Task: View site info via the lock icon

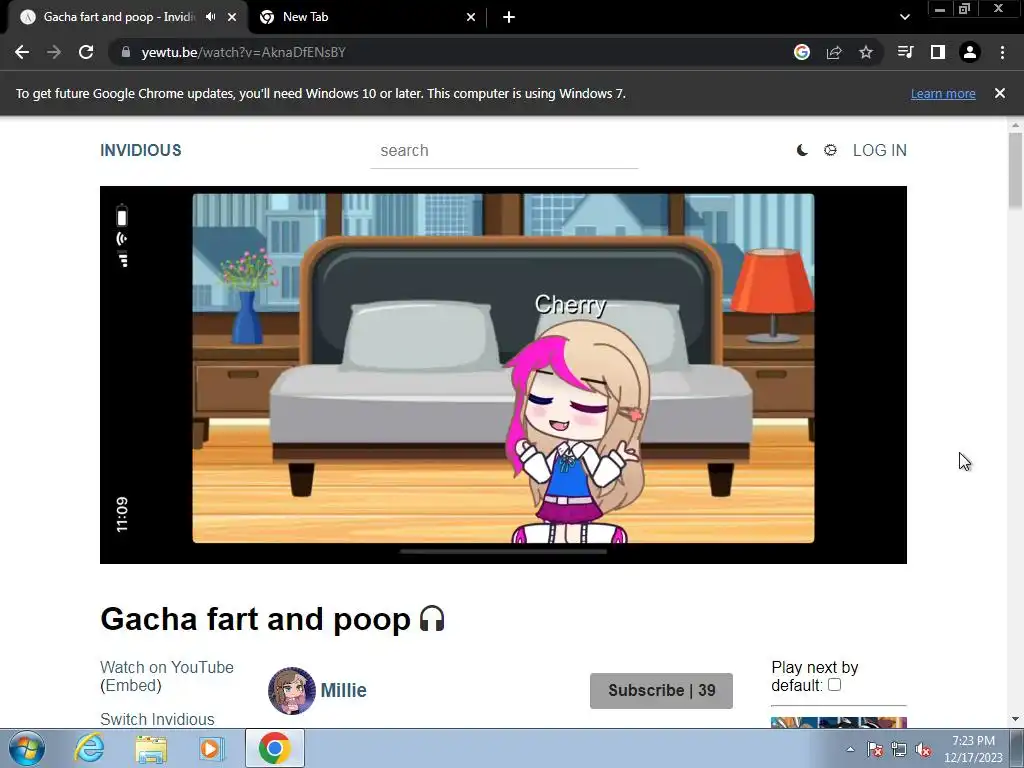Action: 126,52
